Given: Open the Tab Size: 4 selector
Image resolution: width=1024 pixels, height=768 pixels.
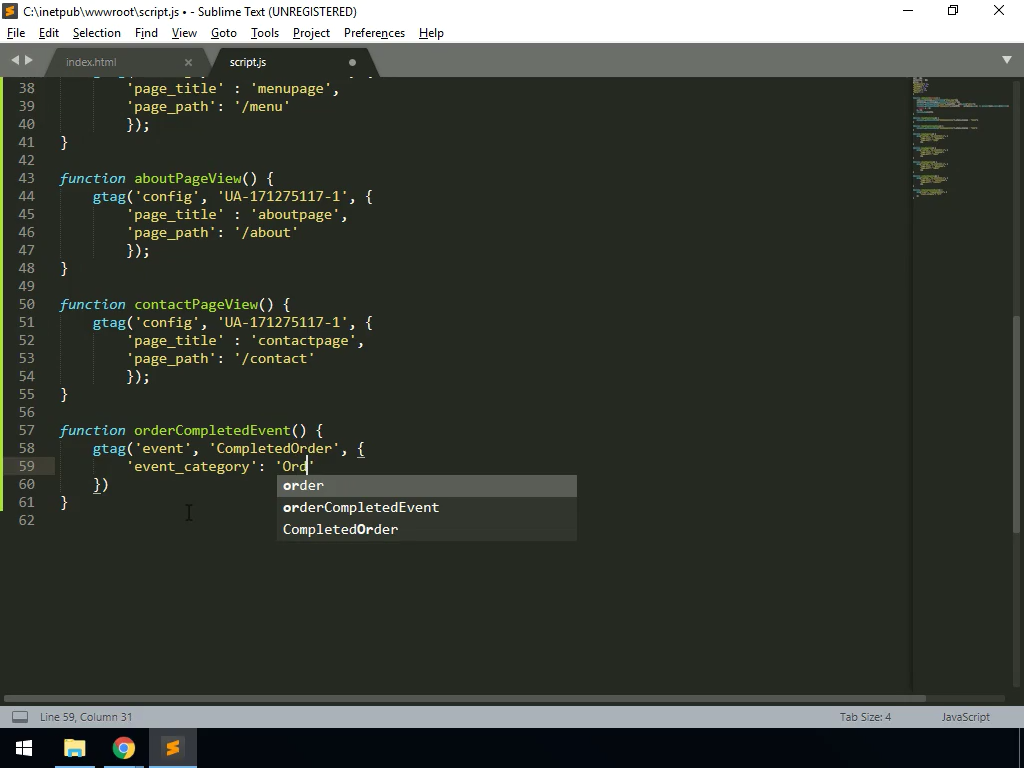Looking at the screenshot, I should pyautogui.click(x=865, y=717).
